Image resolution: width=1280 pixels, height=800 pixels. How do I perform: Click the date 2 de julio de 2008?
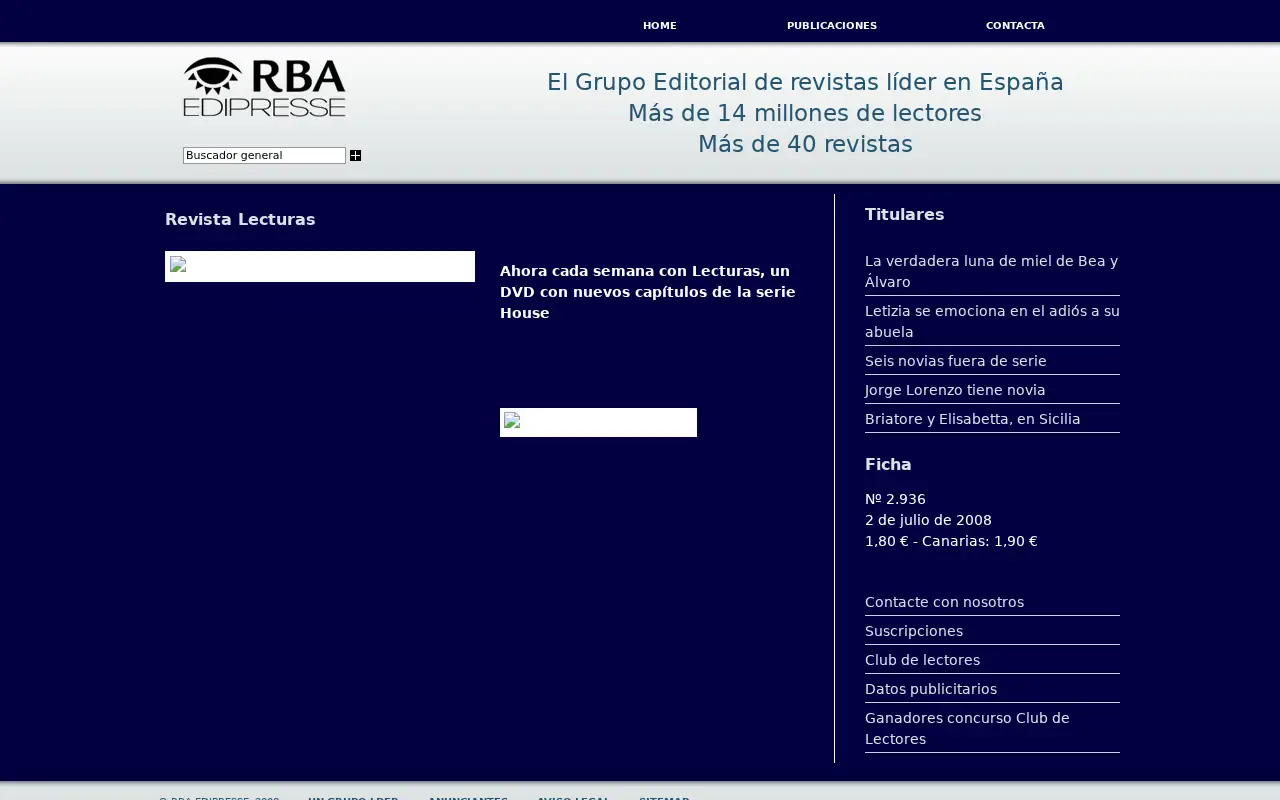[x=928, y=520]
